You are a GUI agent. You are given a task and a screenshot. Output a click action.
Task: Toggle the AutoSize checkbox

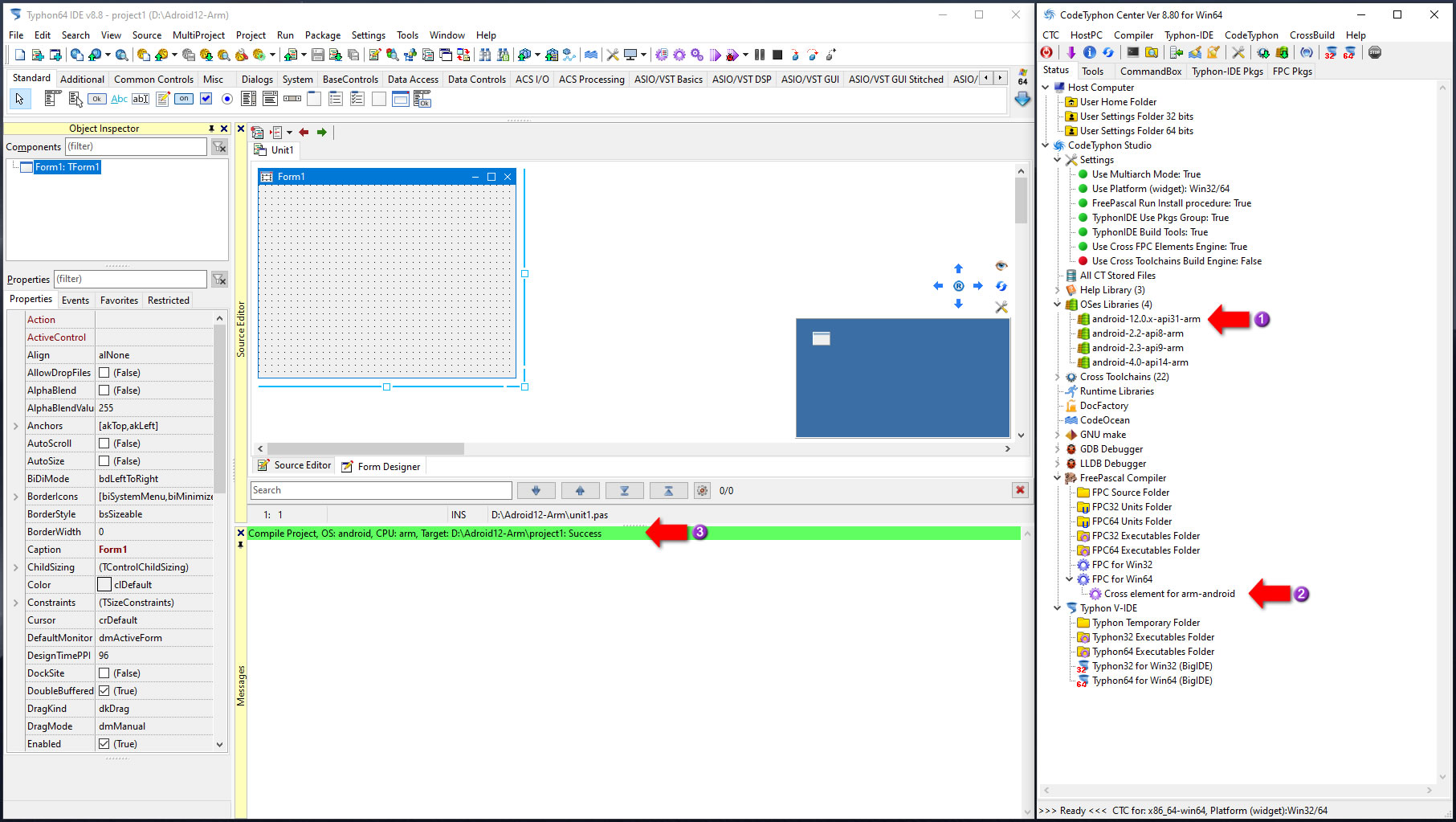(104, 461)
